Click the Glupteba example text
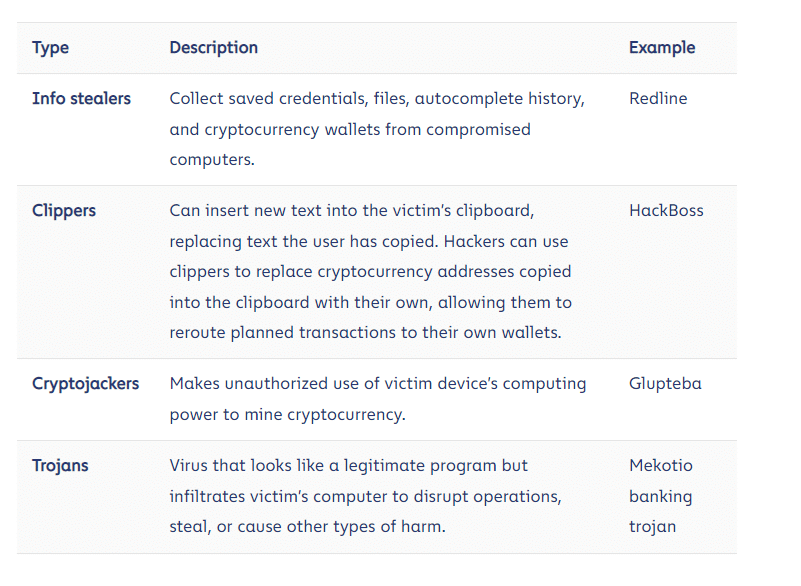 pos(665,384)
